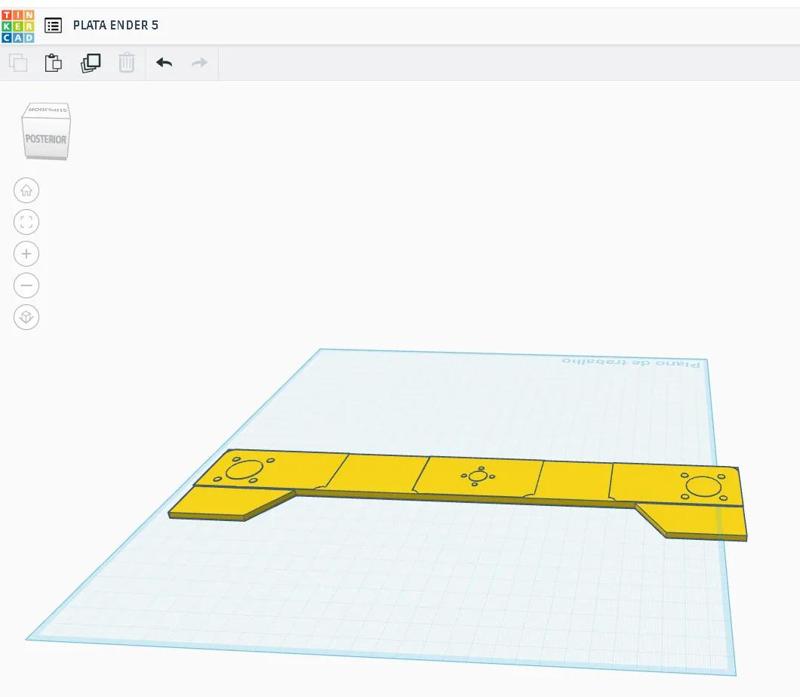Click the Fit all in view icon
The height and width of the screenshot is (697, 800).
25,222
